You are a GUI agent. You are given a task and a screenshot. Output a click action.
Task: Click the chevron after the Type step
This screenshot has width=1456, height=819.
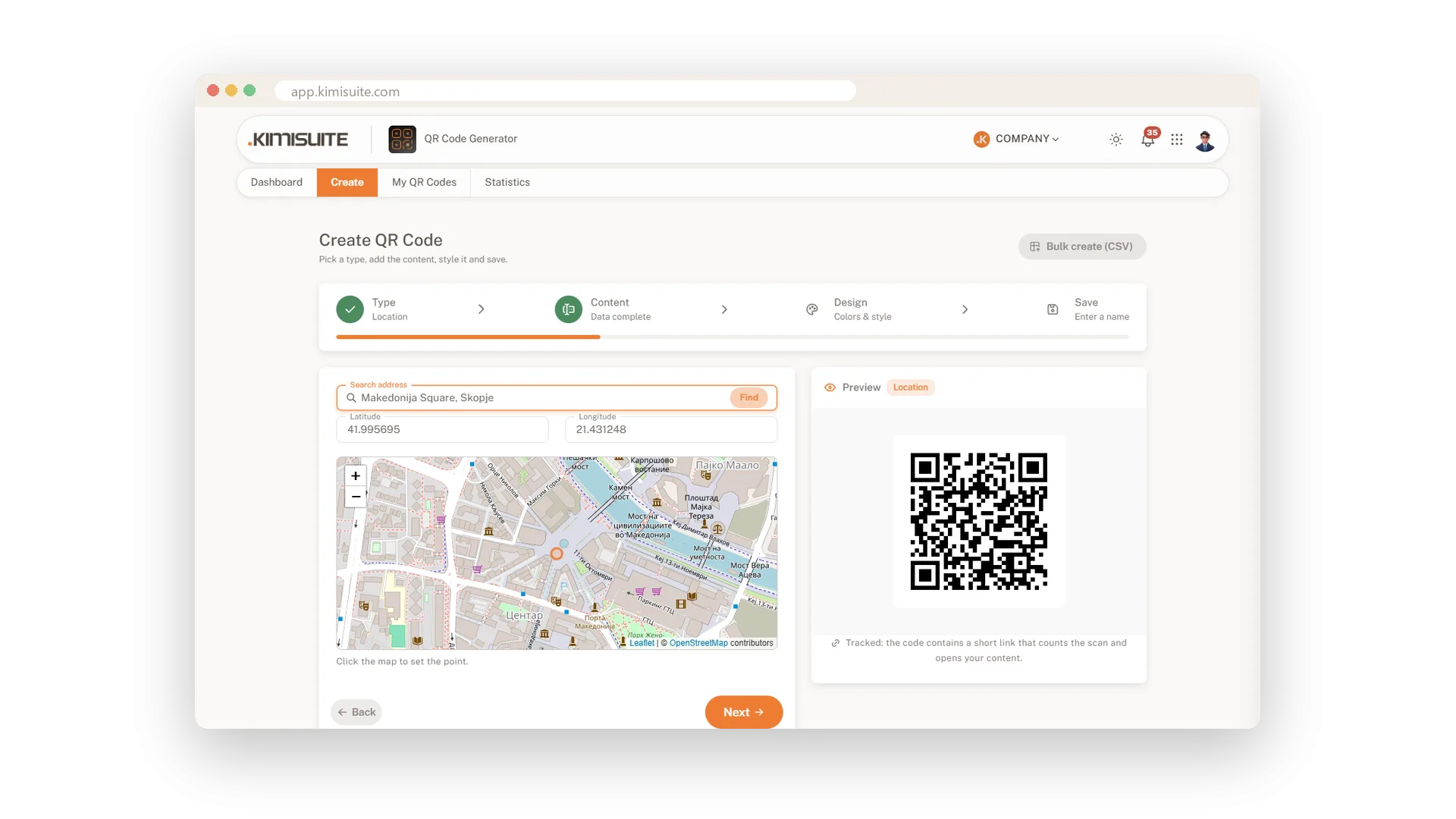pyautogui.click(x=482, y=309)
